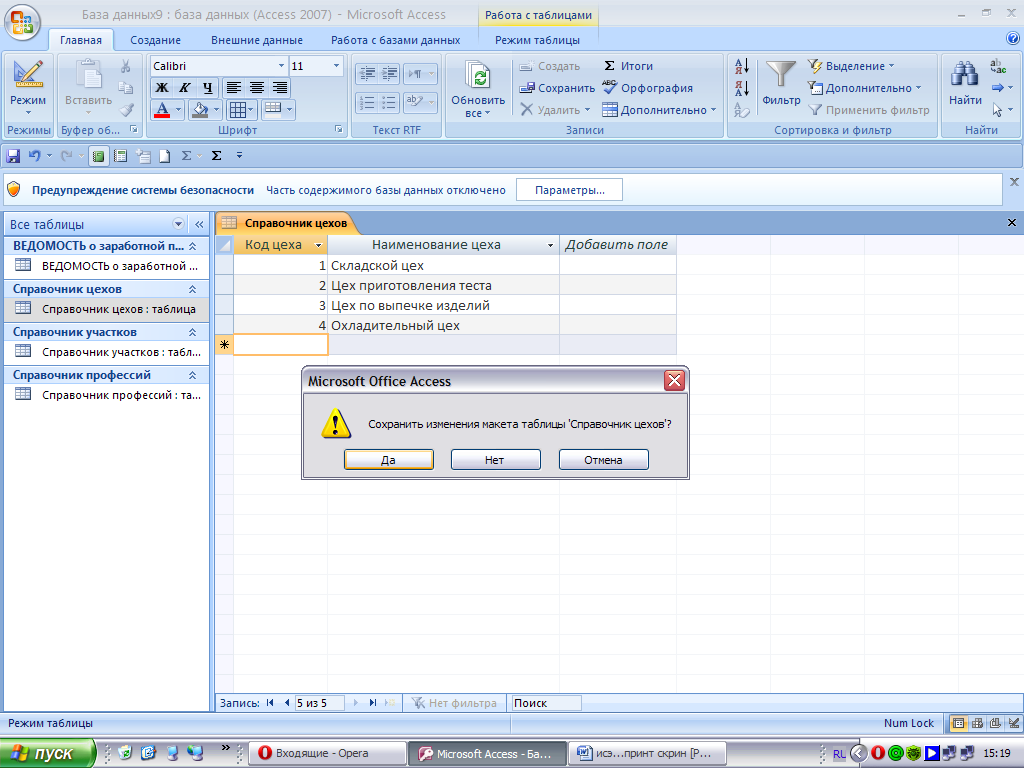Click the replace ab-ac icon

(998, 66)
